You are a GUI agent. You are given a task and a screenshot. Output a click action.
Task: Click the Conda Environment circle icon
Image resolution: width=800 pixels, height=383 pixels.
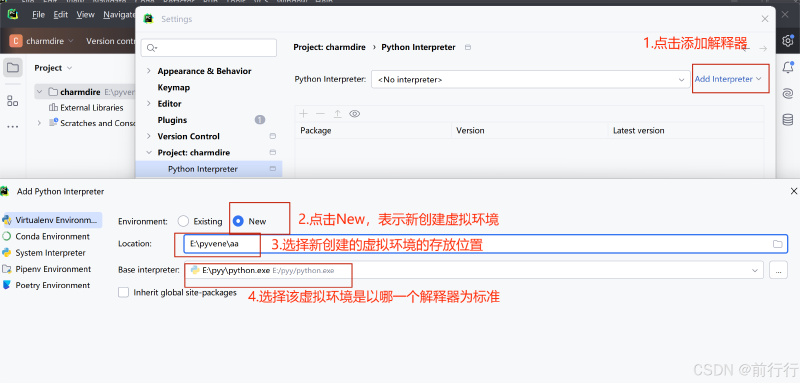tap(7, 237)
